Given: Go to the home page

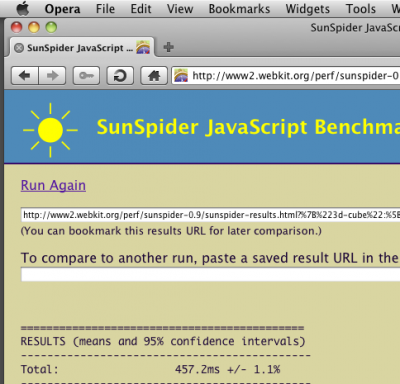Looking at the screenshot, I should pos(154,76).
